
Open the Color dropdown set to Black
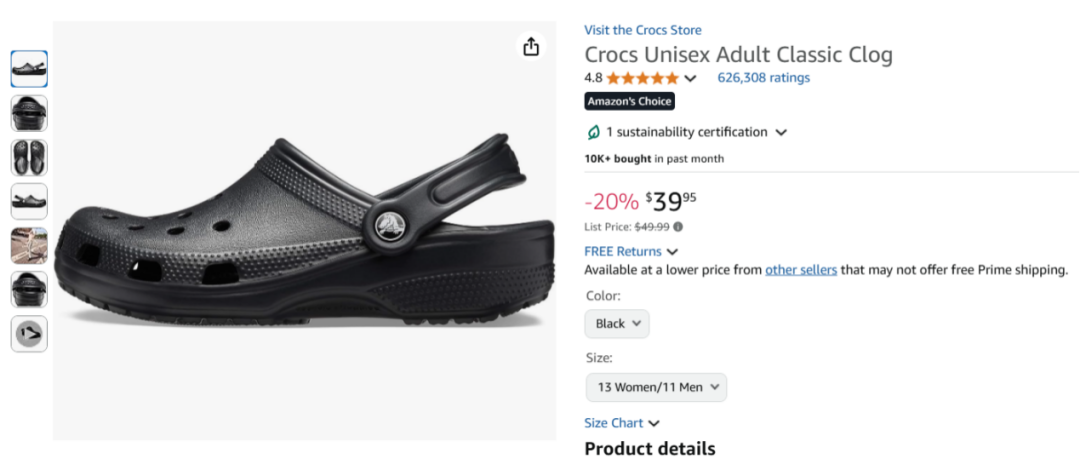click(617, 324)
